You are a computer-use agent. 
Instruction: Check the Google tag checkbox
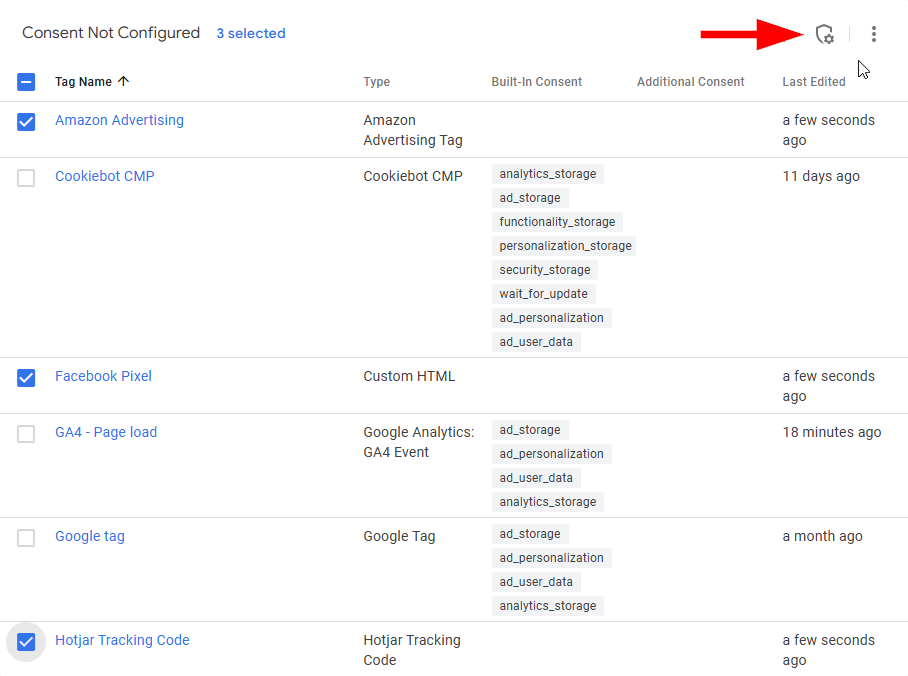[26, 538]
